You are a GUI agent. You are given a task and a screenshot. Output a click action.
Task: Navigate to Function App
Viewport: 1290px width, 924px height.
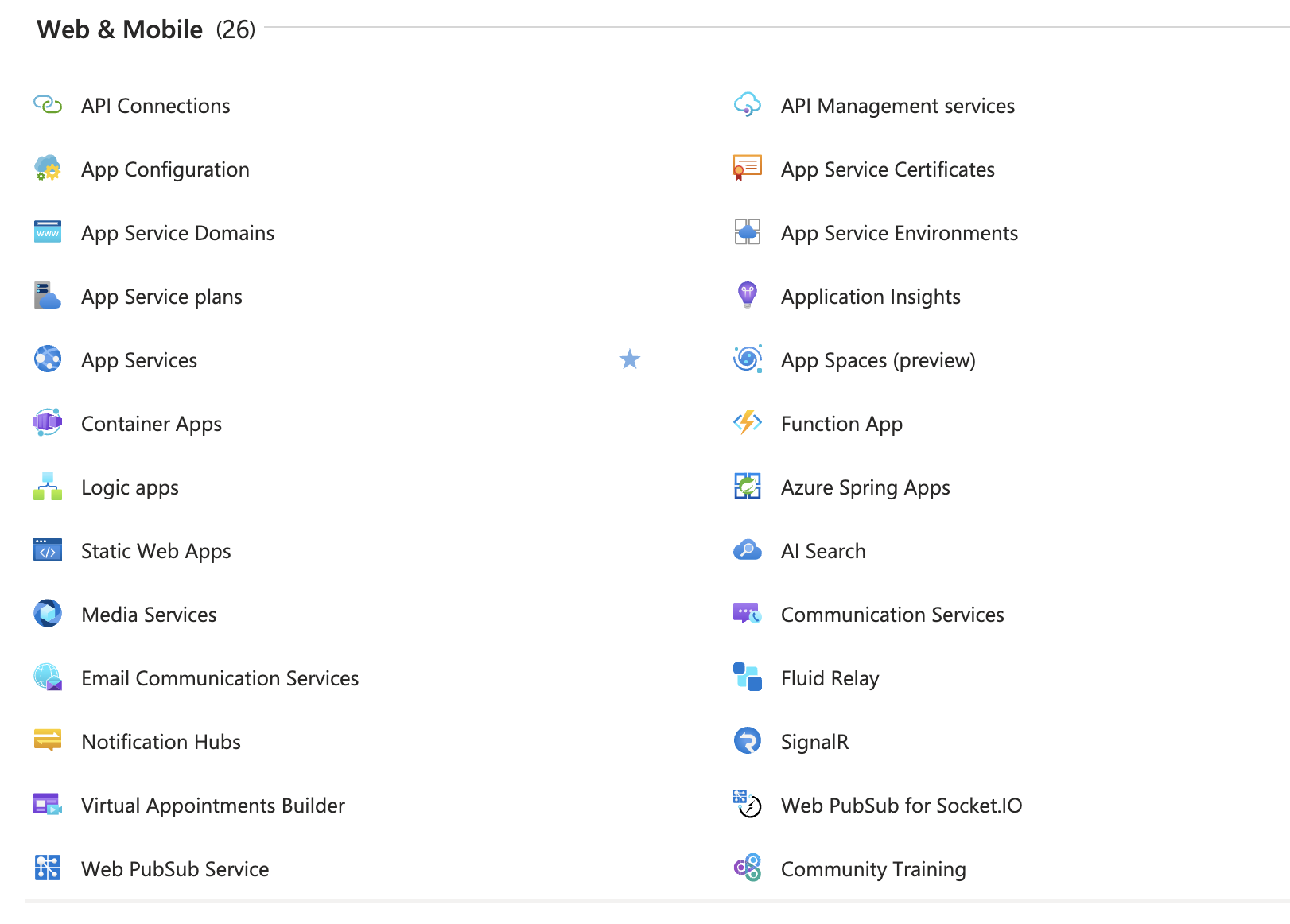[x=842, y=424]
